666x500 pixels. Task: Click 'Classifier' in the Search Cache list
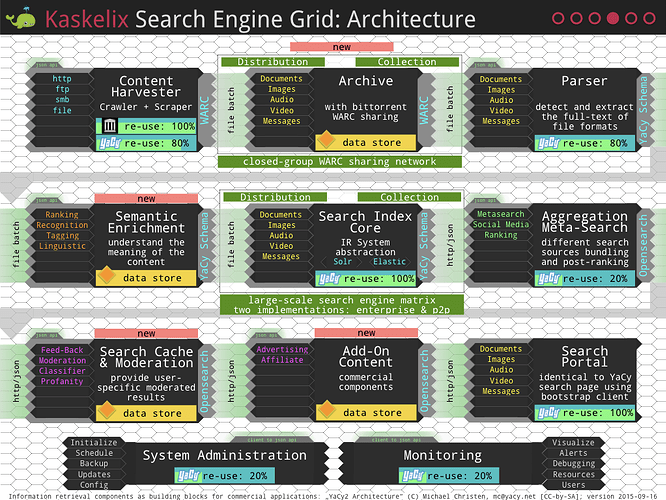(62, 371)
